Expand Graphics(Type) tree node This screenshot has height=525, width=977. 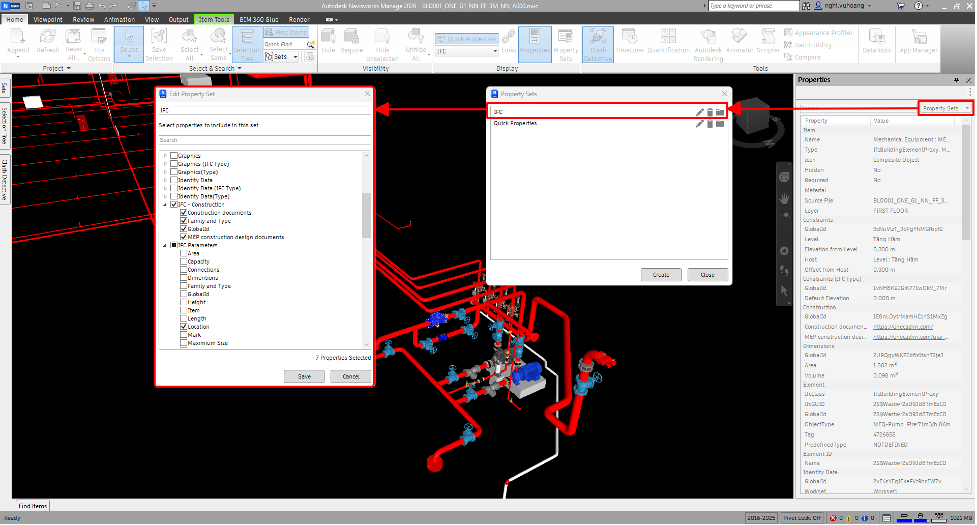click(166, 172)
